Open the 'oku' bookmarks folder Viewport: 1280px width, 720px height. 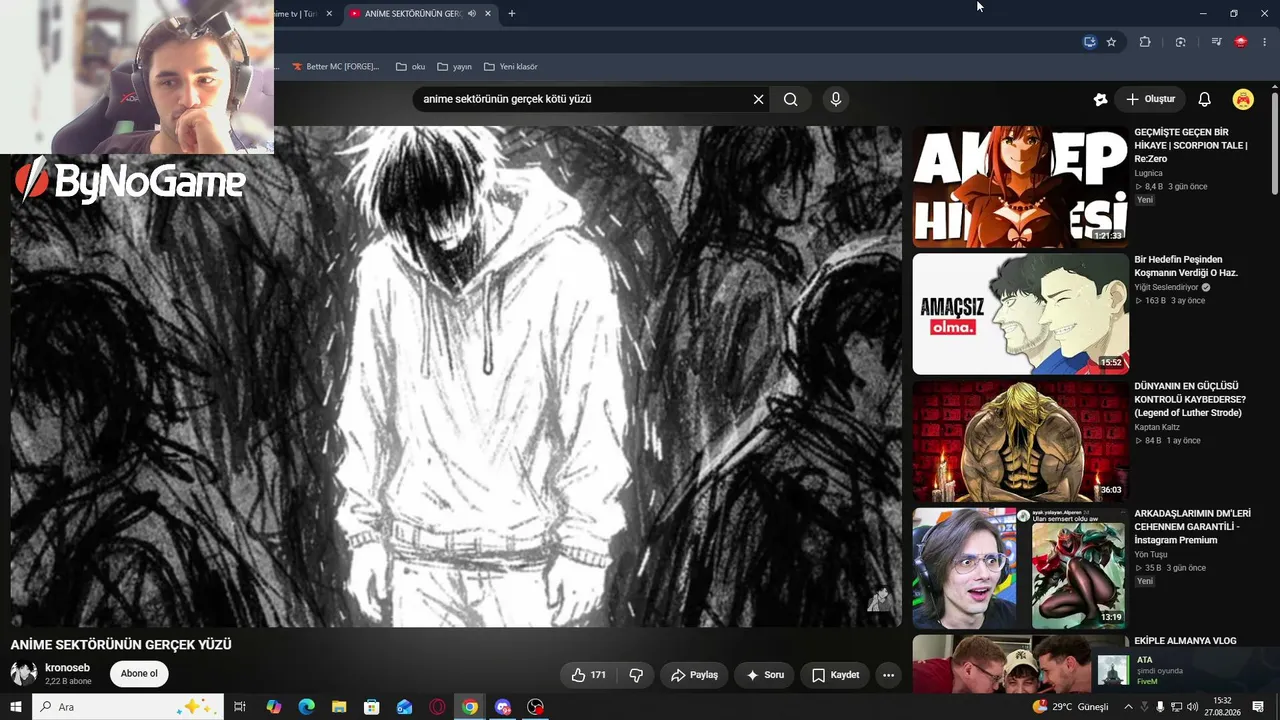411,67
